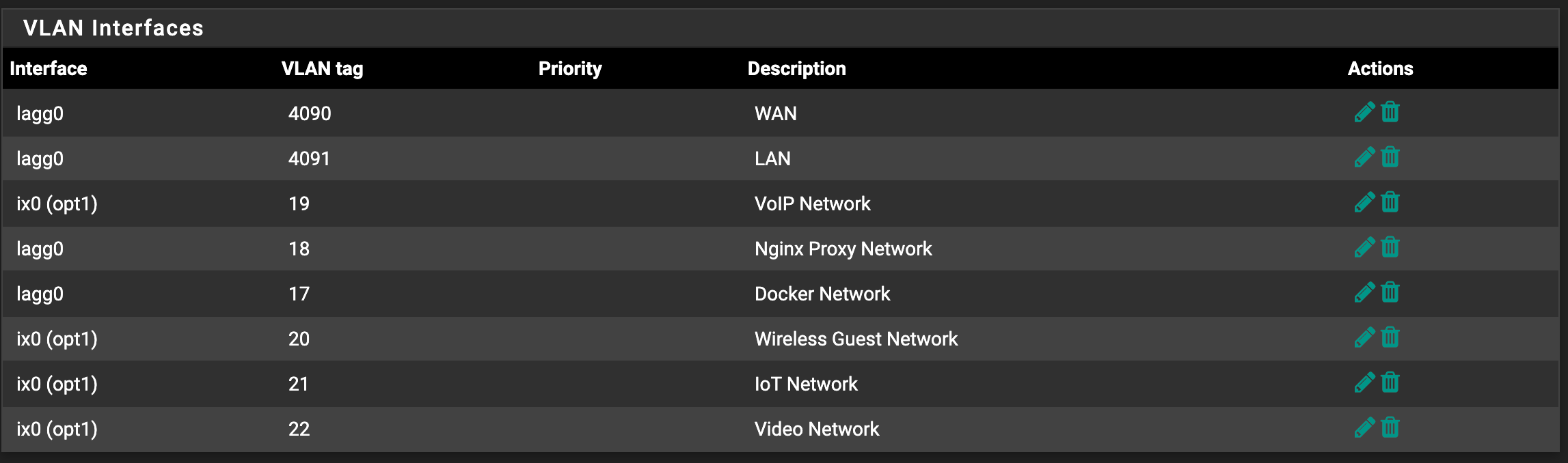1568x463 pixels.
Task: Delete the LAN VLAN 4091
Action: click(x=1390, y=157)
